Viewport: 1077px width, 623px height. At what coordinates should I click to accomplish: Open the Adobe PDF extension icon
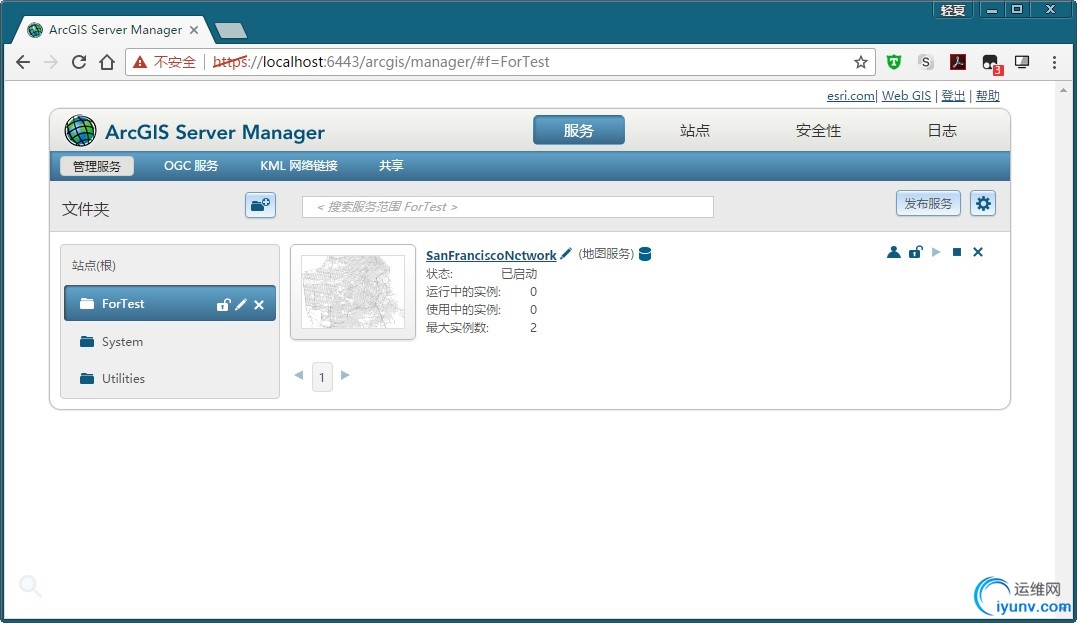pos(957,62)
